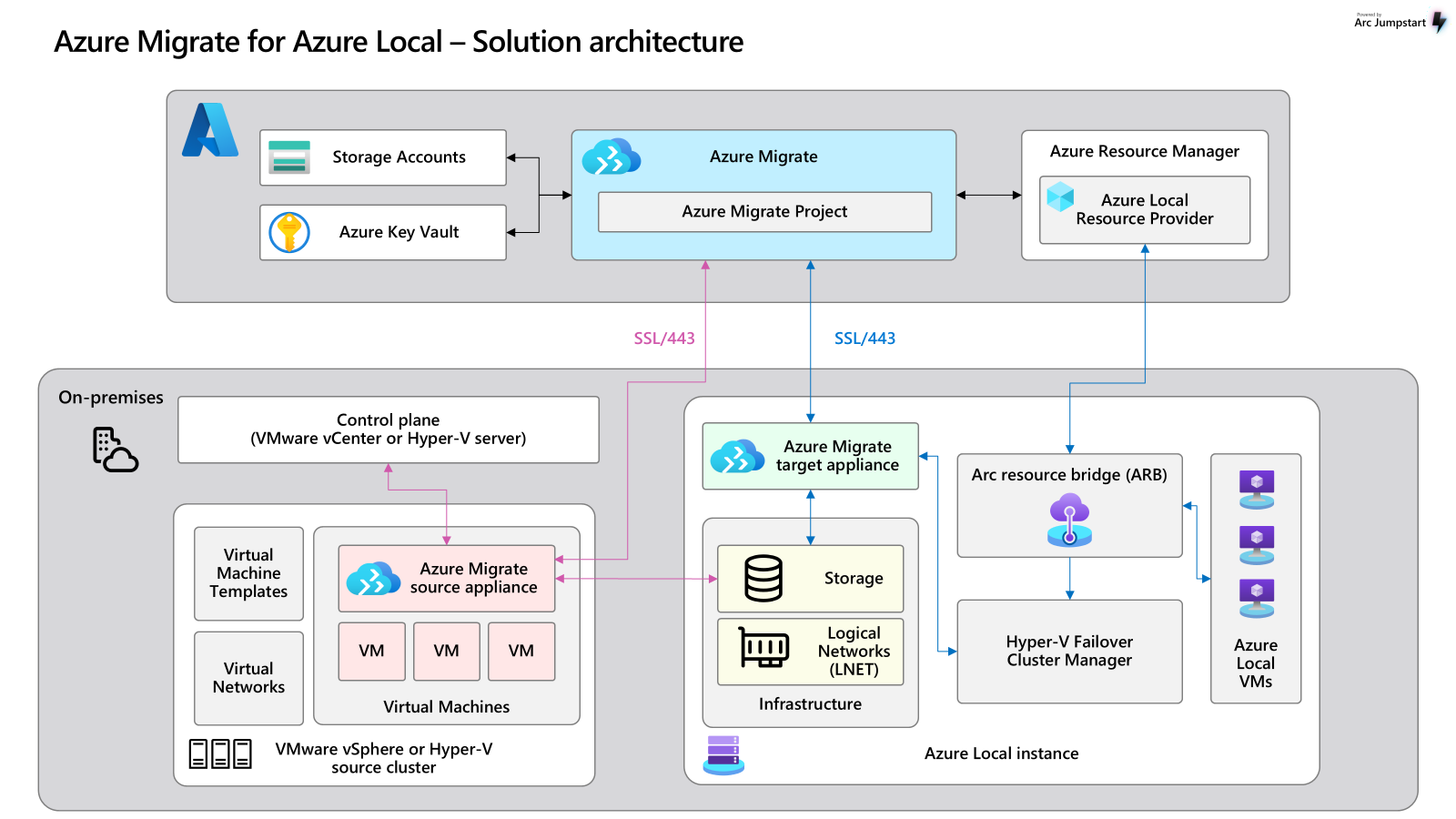
Task: Click the Azure Local Resource Provider cube icon
Action: [1060, 197]
